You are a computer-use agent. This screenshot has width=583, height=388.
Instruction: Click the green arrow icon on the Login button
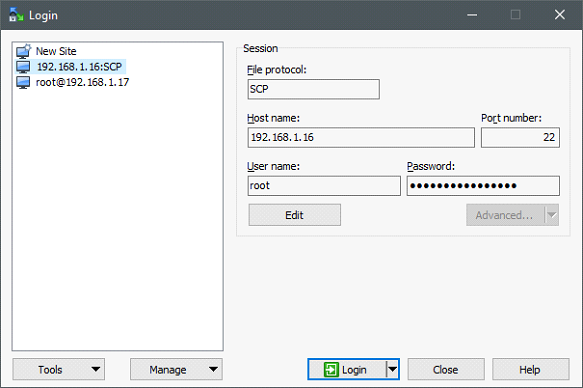(331, 370)
